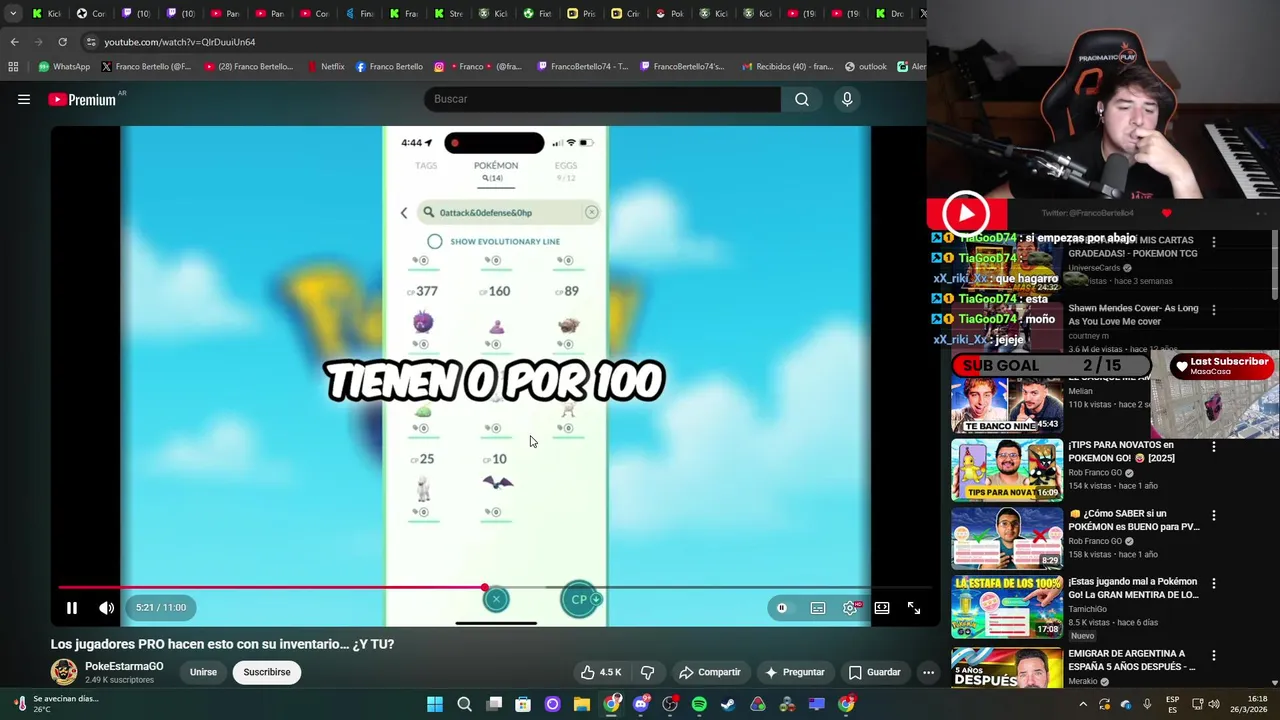Click play button on stream overlay
Image resolution: width=1280 pixels, height=720 pixels.
click(966, 213)
